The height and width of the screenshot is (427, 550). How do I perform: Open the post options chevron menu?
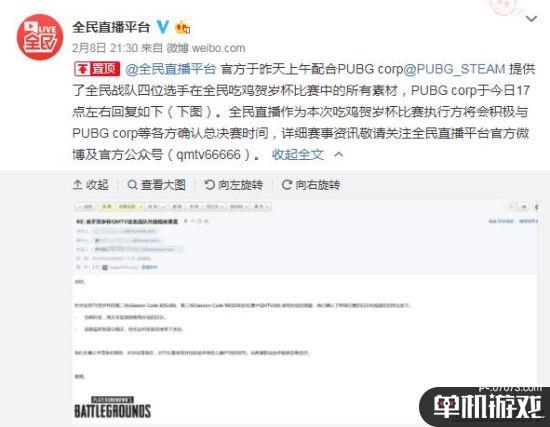point(531,19)
